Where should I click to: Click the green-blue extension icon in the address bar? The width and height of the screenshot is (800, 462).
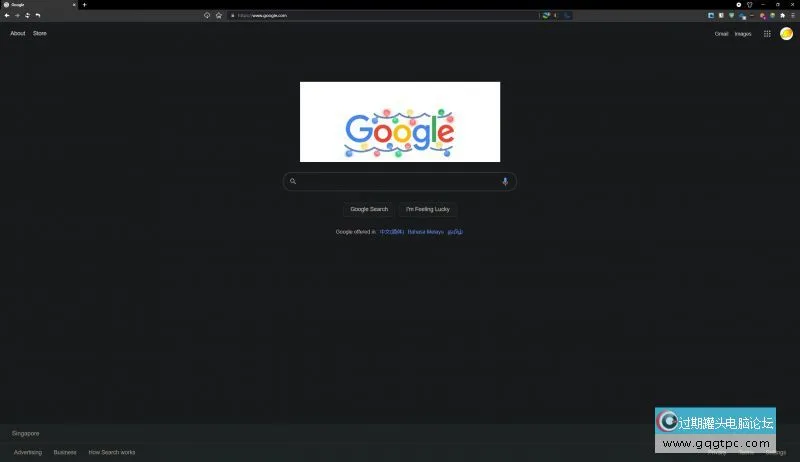coord(546,15)
